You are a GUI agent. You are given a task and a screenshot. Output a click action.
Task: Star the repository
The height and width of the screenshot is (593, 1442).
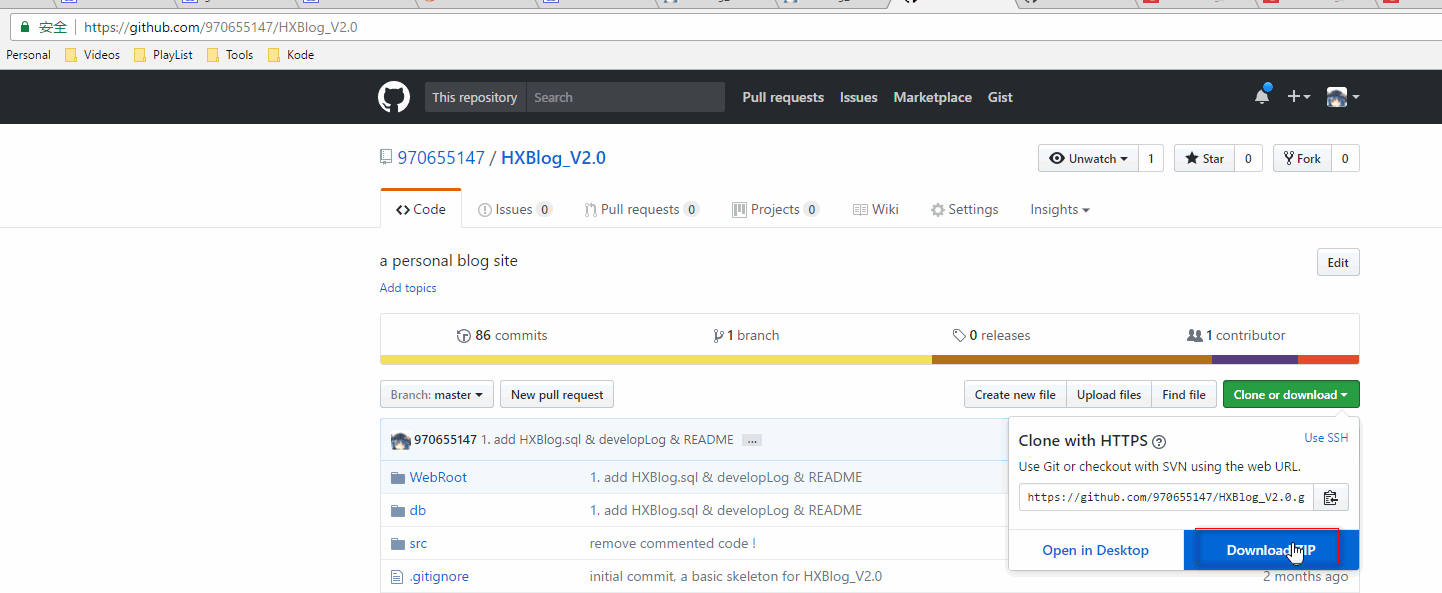click(x=1204, y=158)
